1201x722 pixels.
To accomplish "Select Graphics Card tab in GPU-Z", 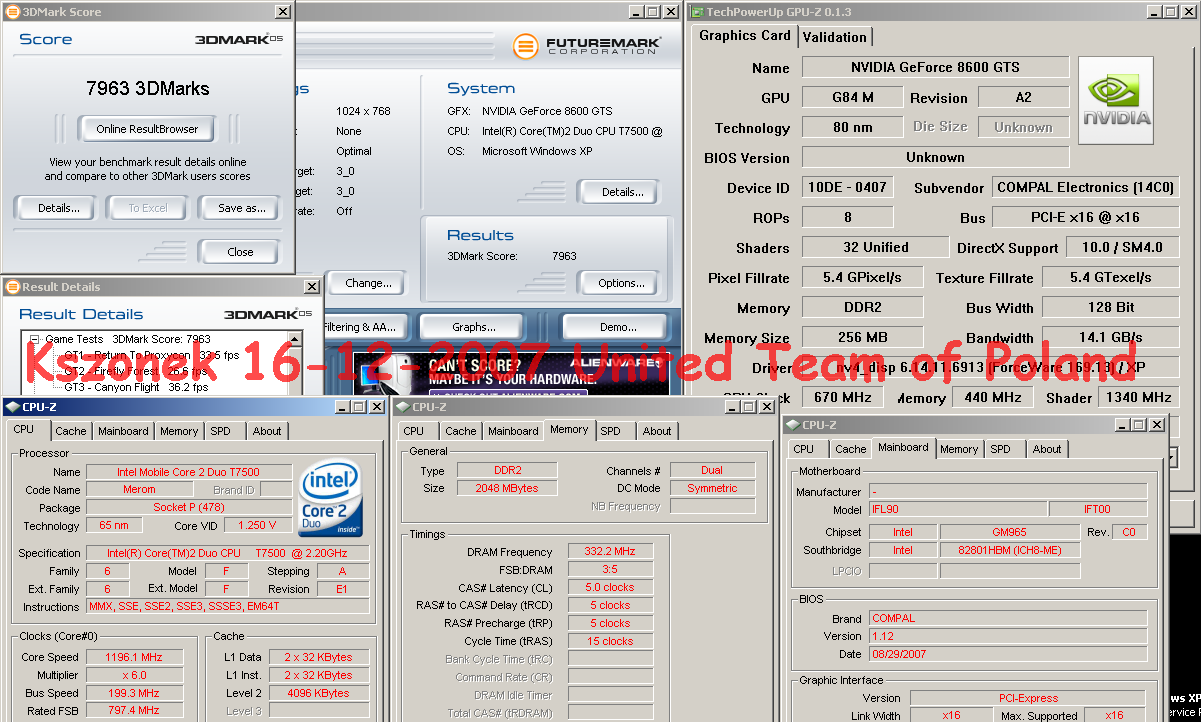I will 744,35.
